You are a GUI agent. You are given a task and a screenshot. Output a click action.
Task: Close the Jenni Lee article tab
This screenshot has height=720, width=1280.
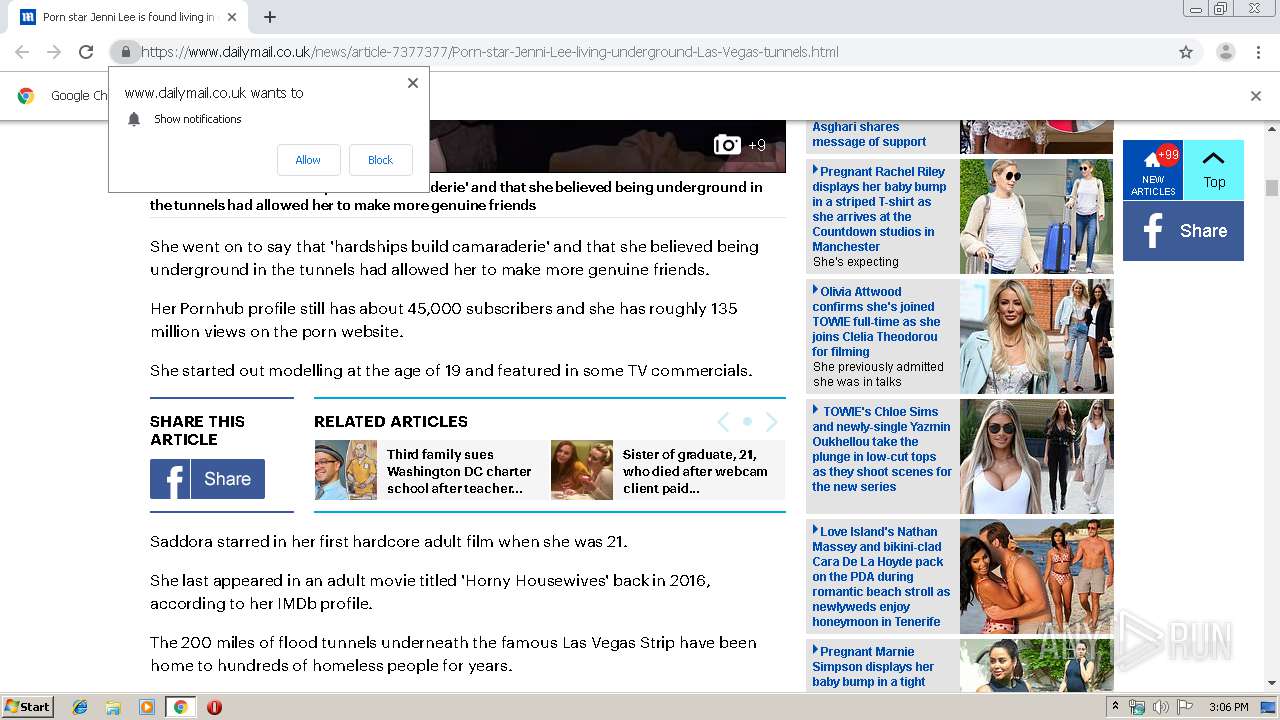click(x=232, y=17)
